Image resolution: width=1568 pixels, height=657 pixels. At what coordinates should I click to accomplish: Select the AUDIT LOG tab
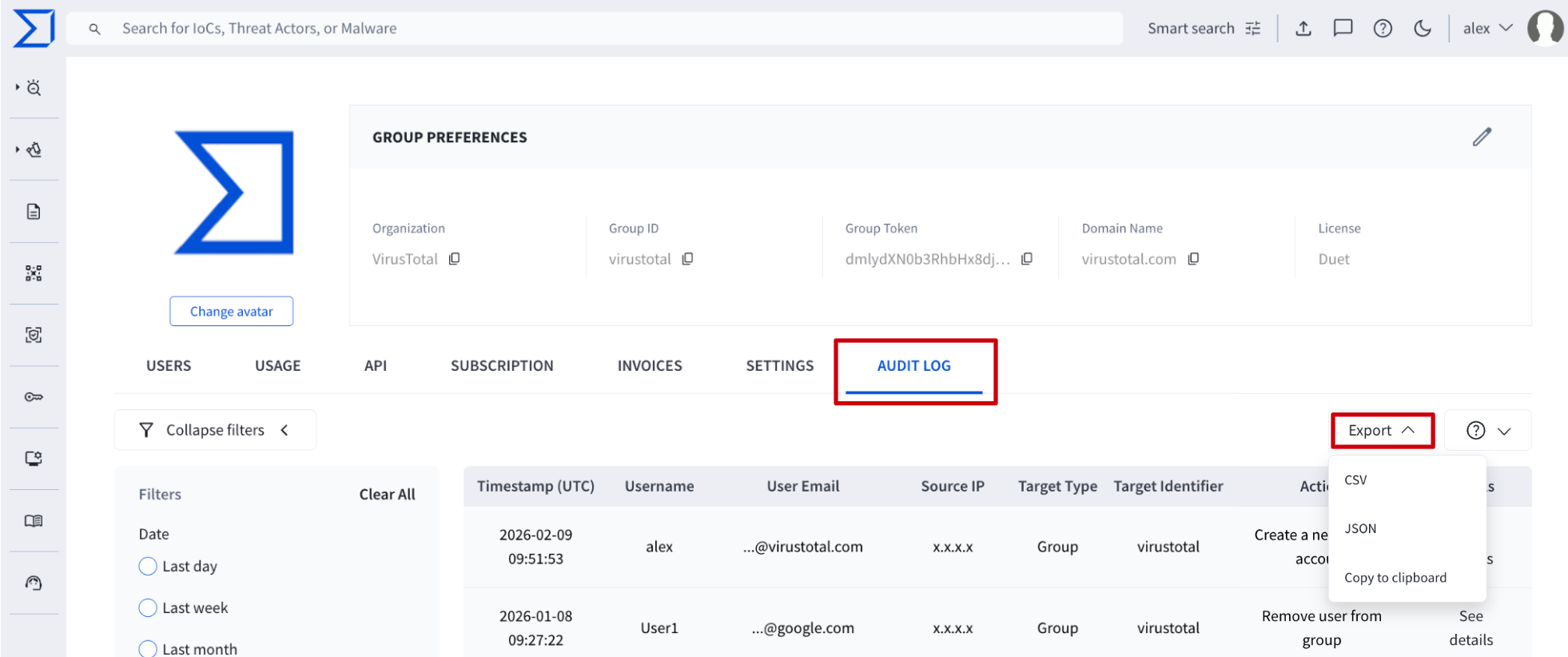[x=914, y=365]
